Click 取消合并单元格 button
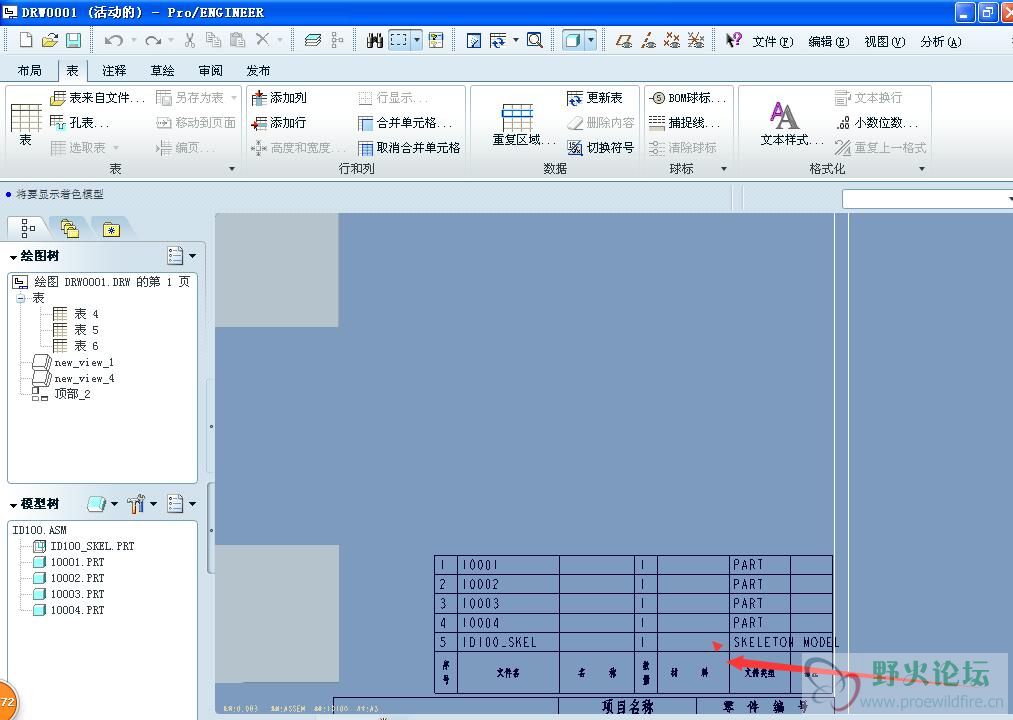1013x720 pixels. click(x=410, y=147)
